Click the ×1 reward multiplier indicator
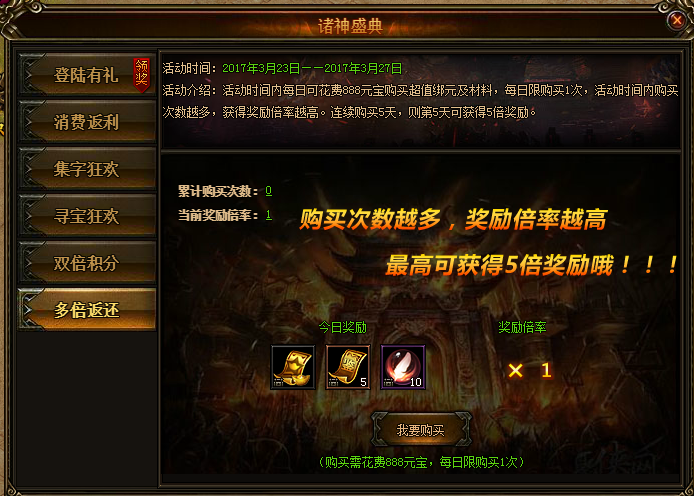This screenshot has height=496, width=694. pyautogui.click(x=530, y=370)
